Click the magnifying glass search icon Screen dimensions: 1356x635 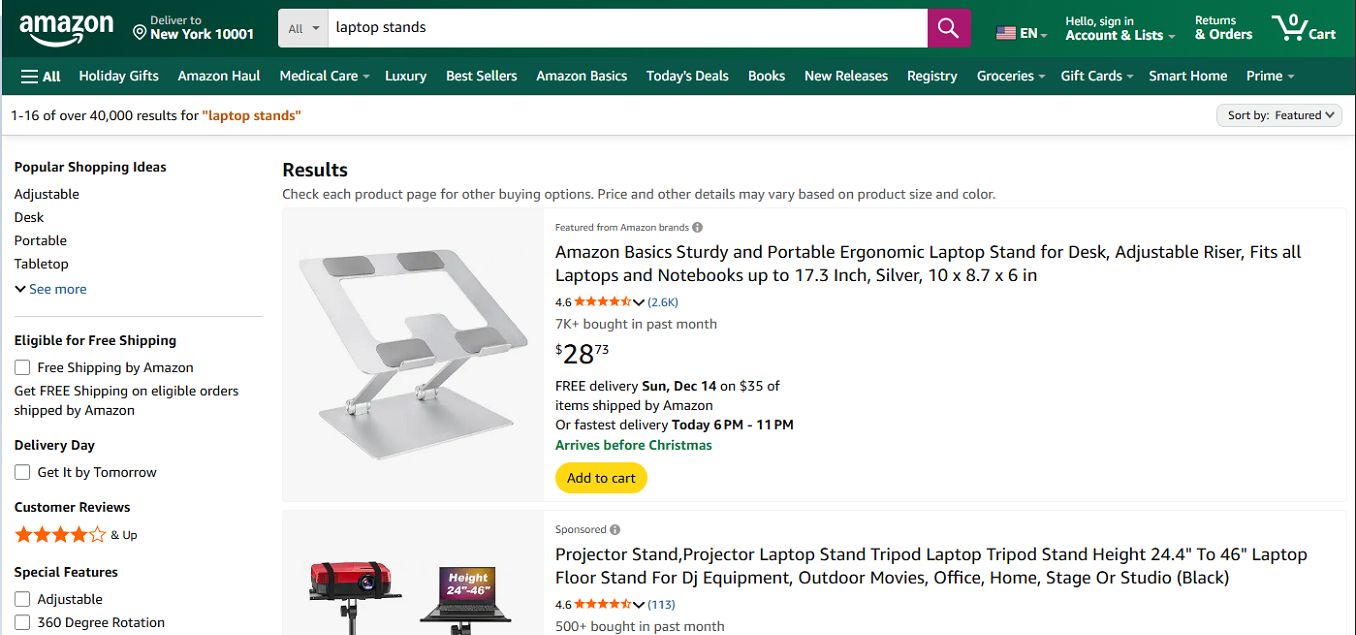tap(947, 28)
